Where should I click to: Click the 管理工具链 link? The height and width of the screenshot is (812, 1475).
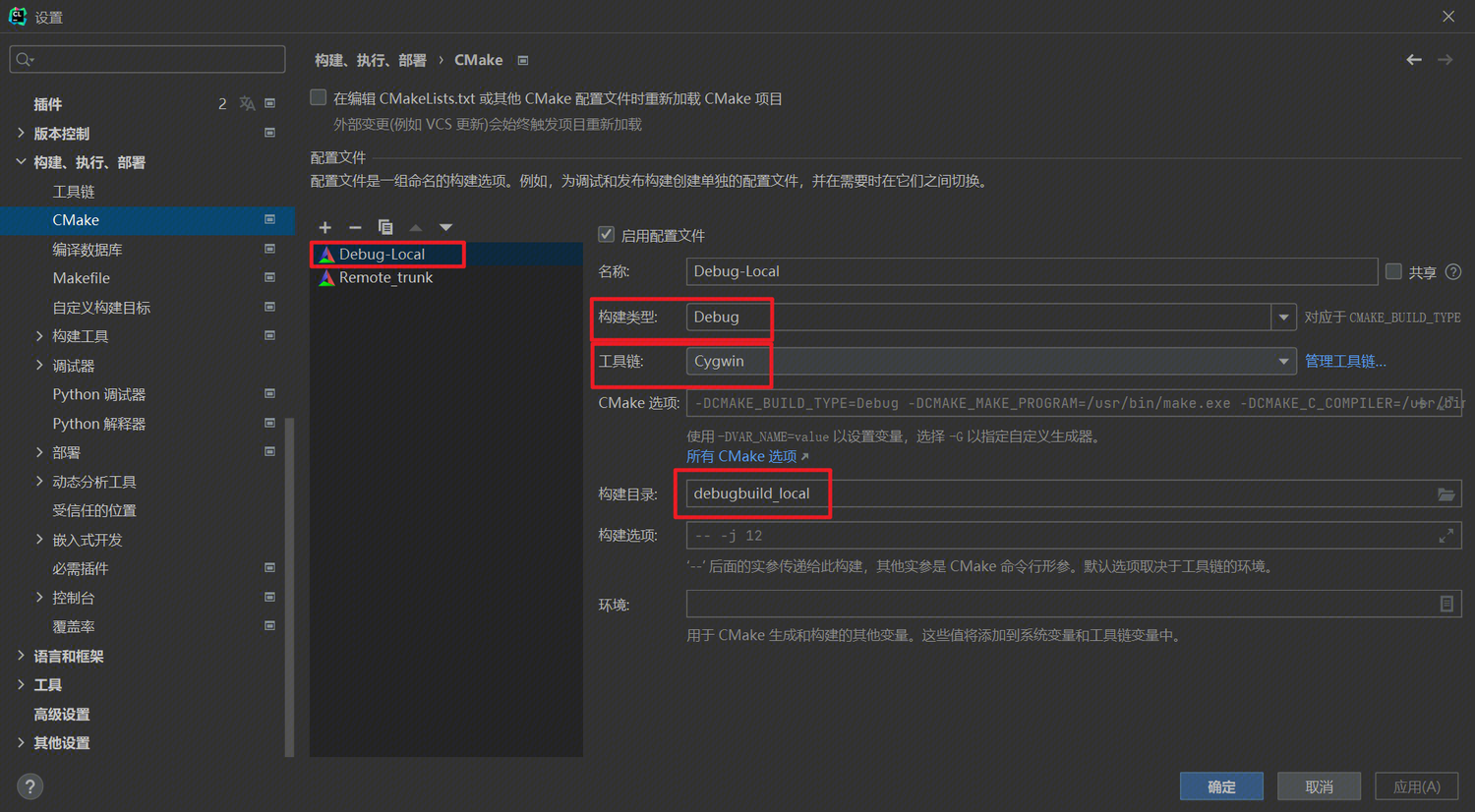(1344, 362)
